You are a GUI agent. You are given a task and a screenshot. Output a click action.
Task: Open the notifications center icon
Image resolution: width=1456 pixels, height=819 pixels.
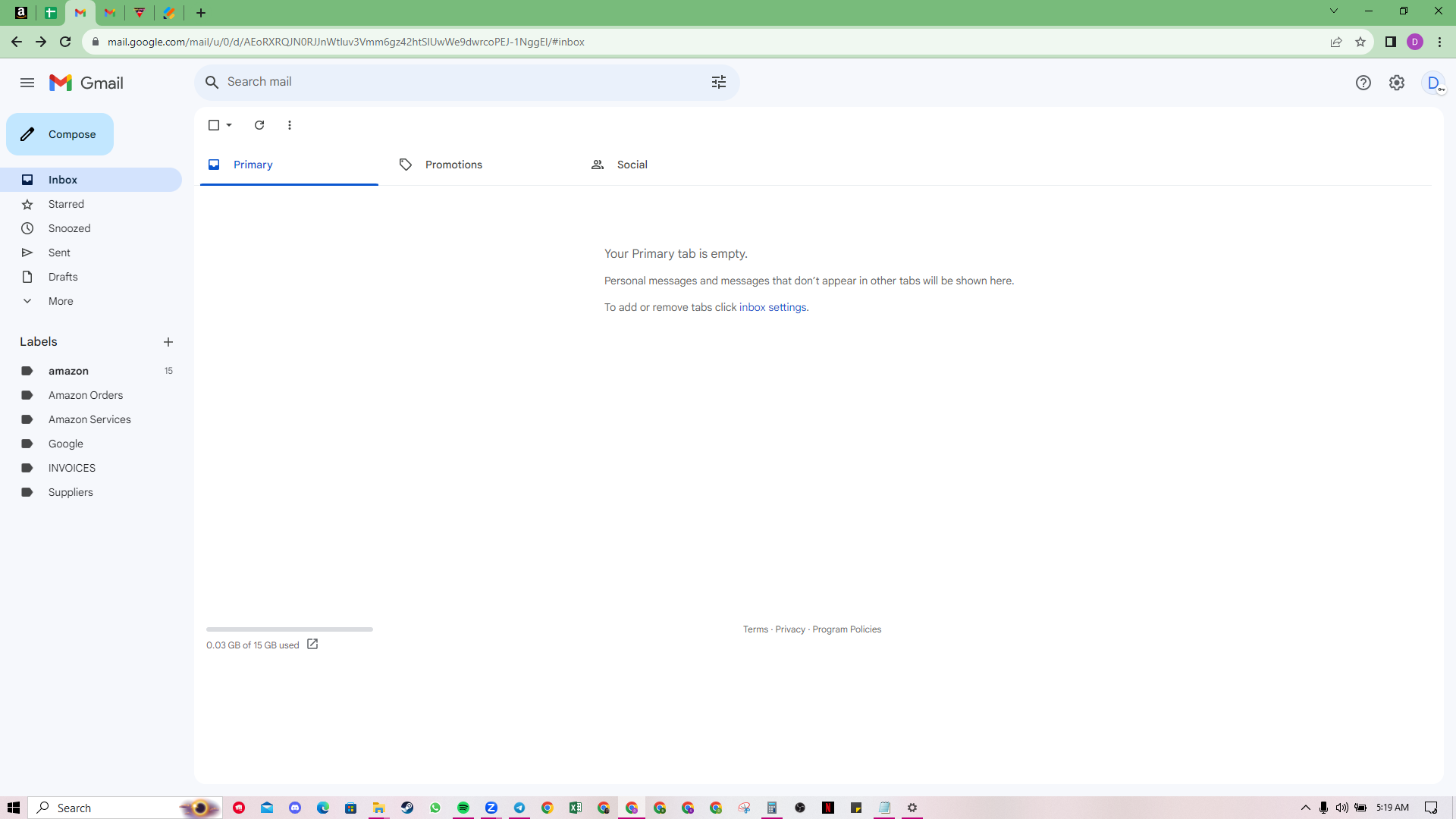point(1431,808)
